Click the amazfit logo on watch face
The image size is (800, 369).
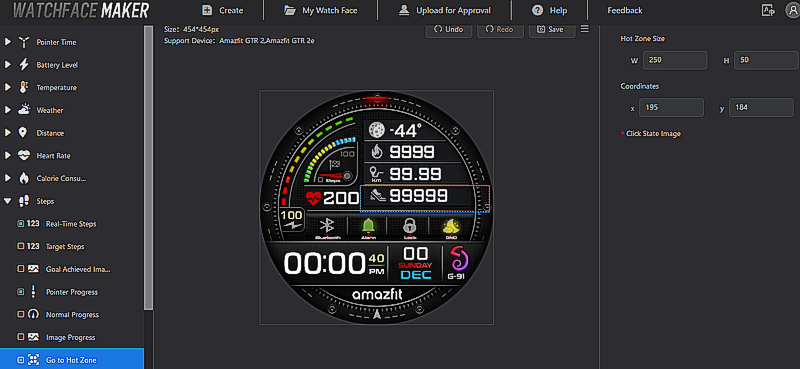click(377, 294)
